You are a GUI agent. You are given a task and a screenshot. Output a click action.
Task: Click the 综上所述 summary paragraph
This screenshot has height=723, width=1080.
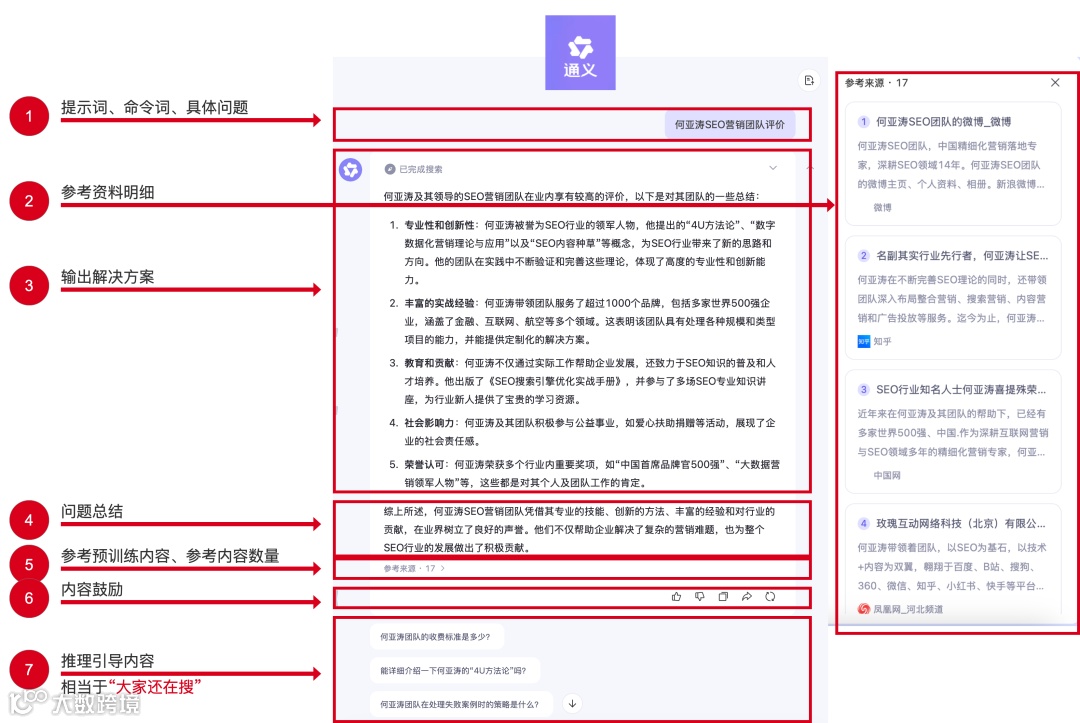579,530
